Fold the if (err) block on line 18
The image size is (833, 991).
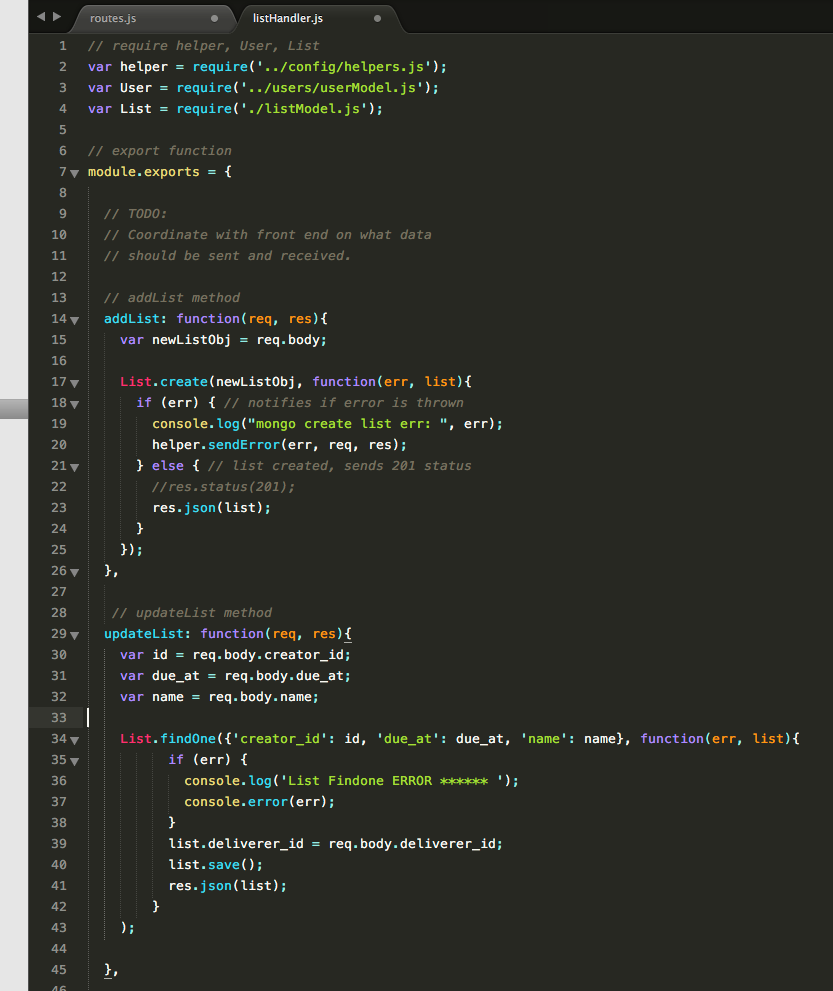pyautogui.click(x=73, y=402)
